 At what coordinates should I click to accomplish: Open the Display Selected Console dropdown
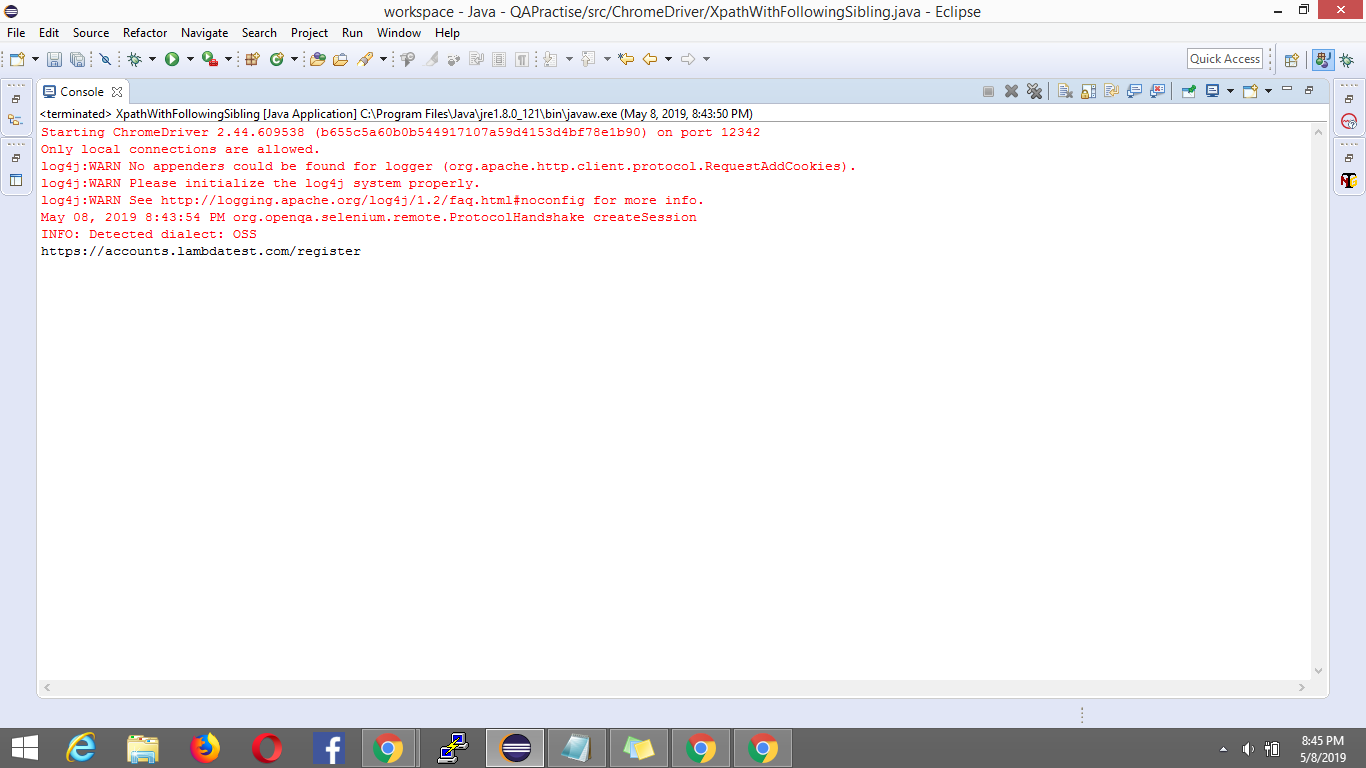pos(1231,90)
